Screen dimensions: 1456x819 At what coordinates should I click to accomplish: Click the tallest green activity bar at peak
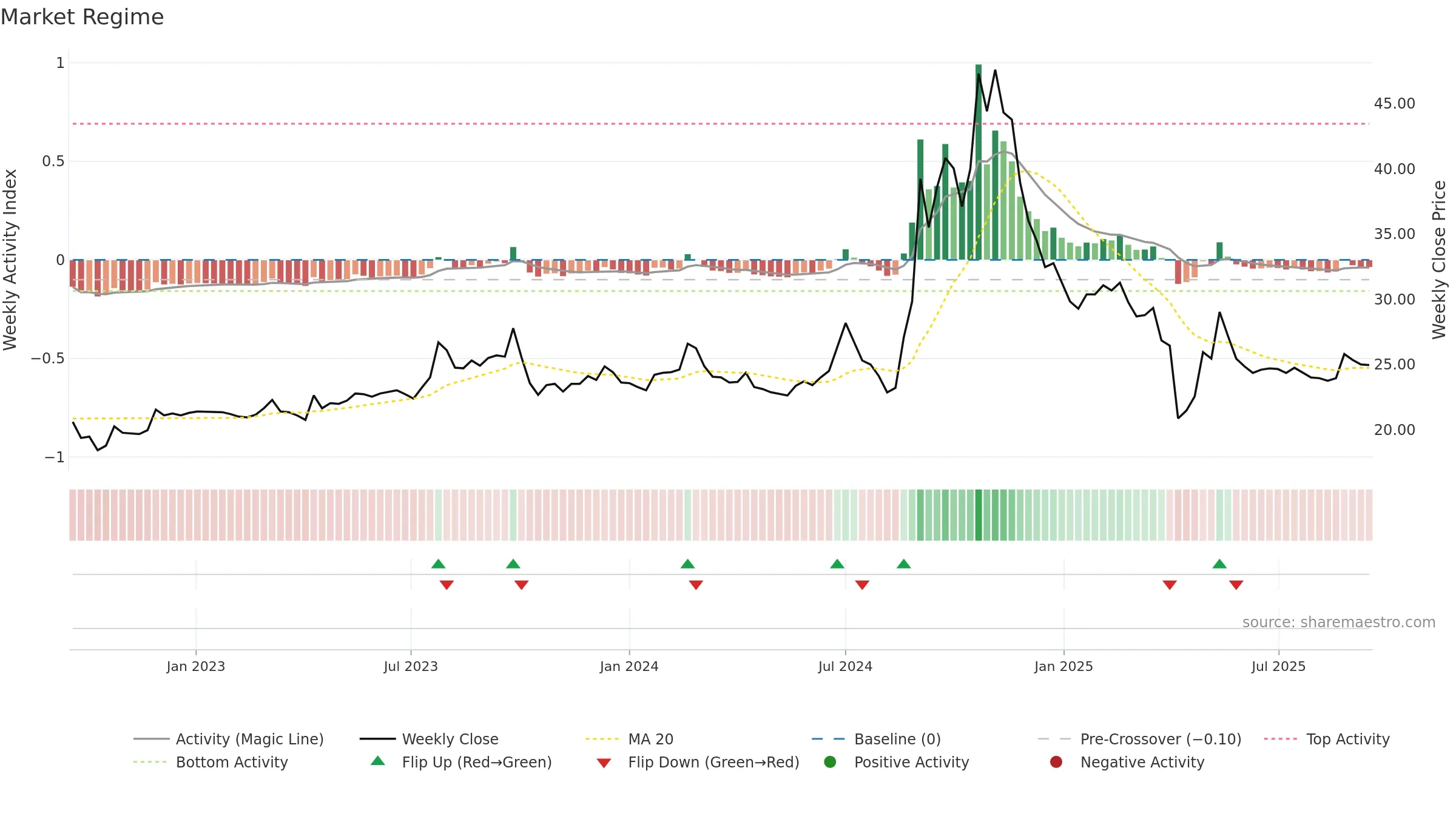pyautogui.click(x=979, y=162)
